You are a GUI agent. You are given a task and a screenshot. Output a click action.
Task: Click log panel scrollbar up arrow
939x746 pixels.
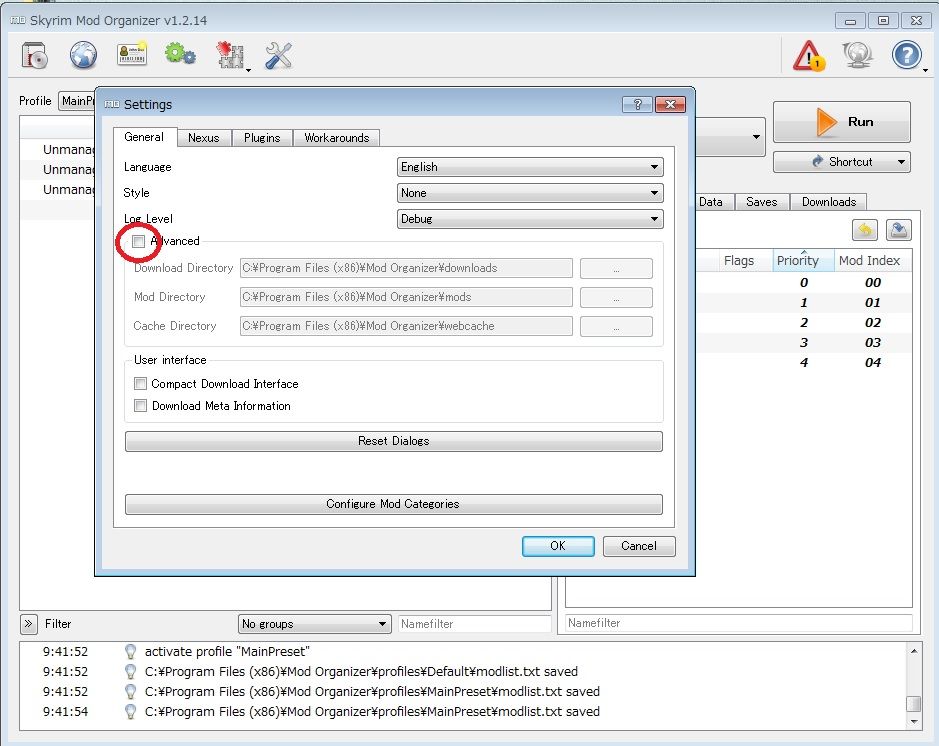[x=913, y=651]
